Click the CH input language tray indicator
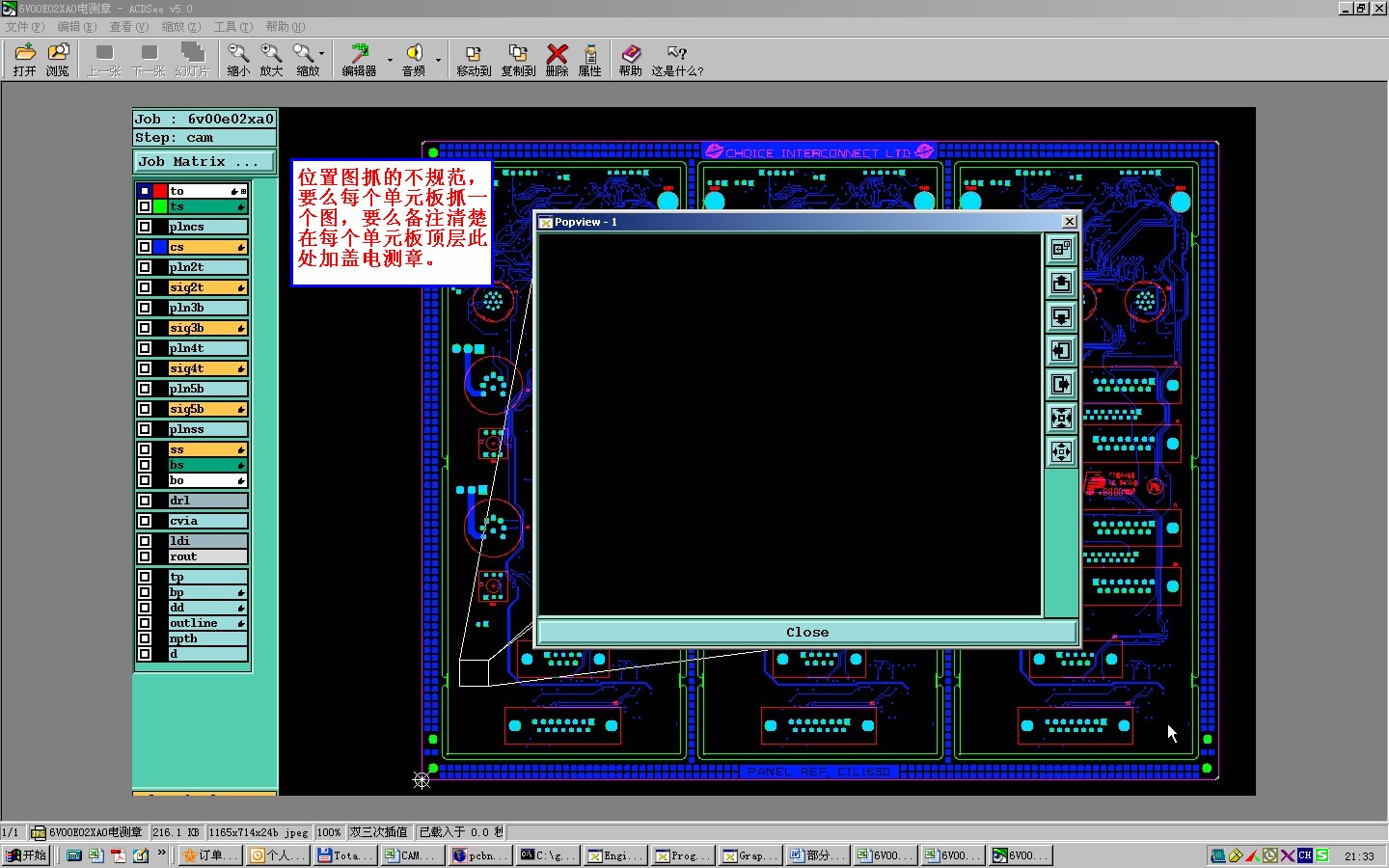 1304,855
